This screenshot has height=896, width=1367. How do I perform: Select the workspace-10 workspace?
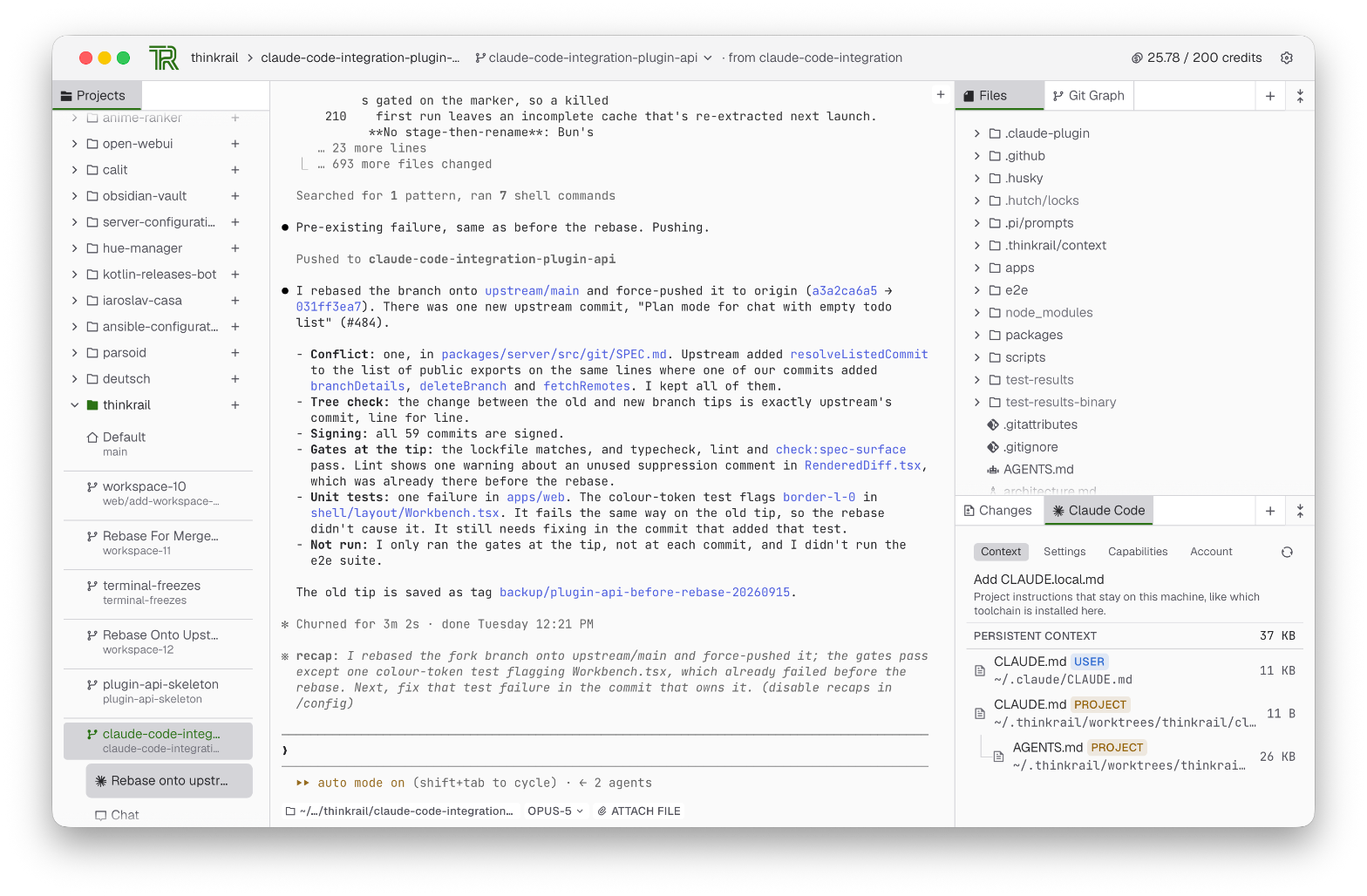coord(157,493)
